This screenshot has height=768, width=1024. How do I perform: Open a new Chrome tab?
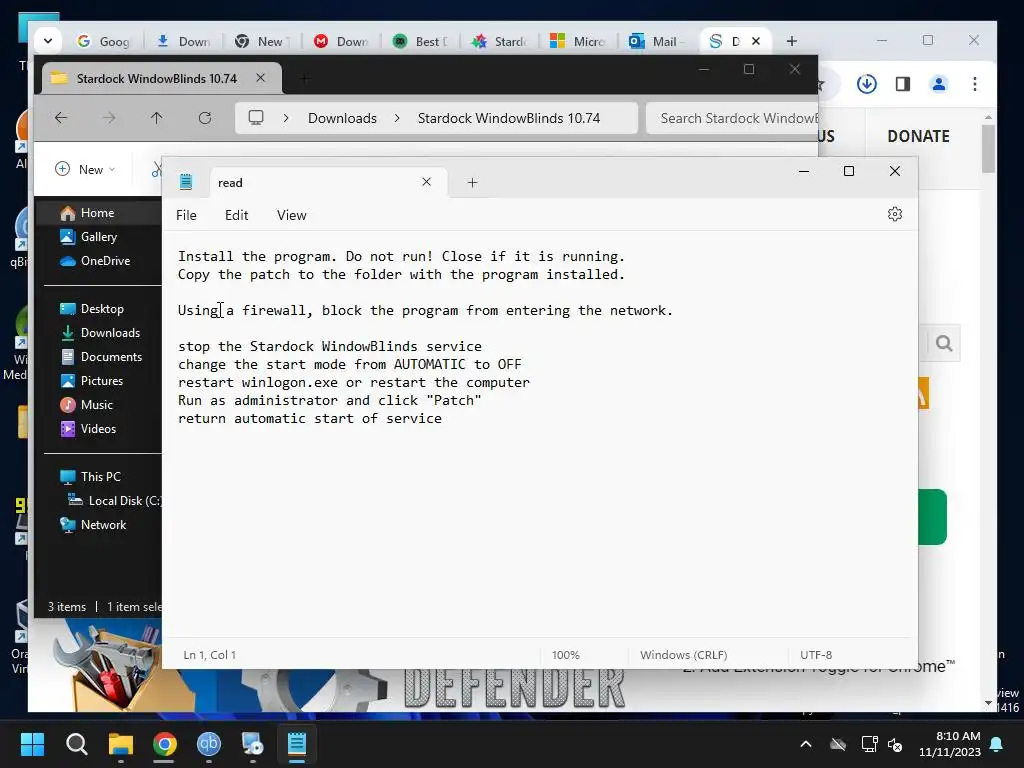[x=792, y=41]
